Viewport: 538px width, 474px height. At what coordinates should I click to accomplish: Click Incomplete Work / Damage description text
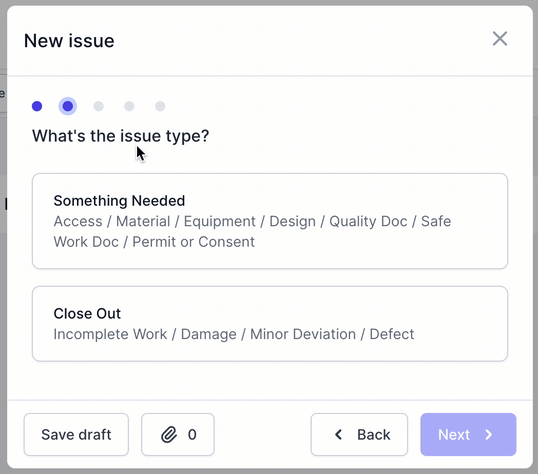[234, 334]
